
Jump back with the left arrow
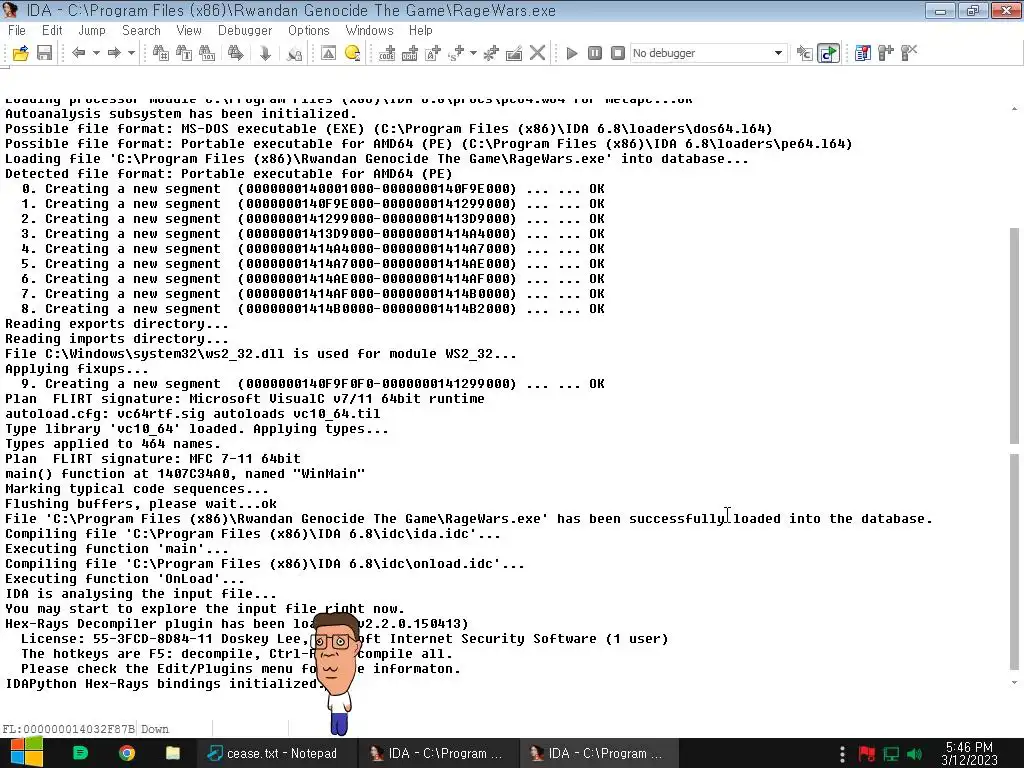[79, 53]
